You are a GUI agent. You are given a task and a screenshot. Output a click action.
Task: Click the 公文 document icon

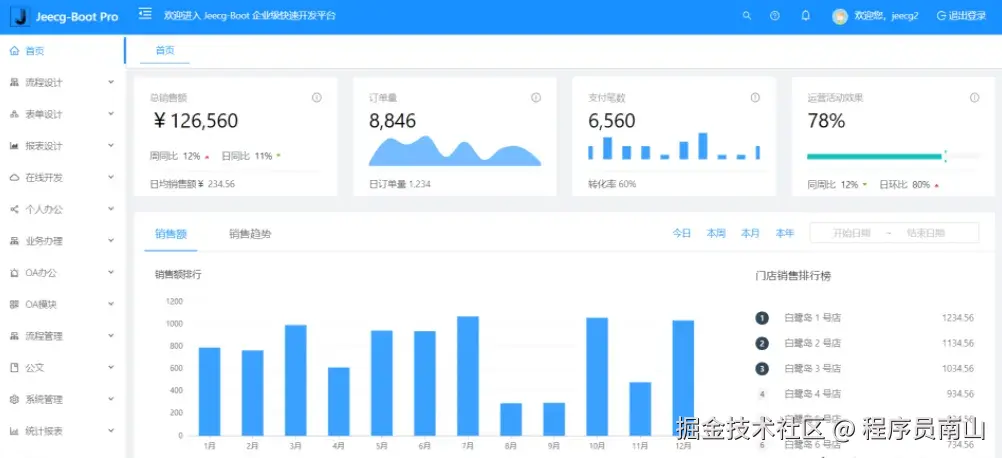[x=14, y=368]
